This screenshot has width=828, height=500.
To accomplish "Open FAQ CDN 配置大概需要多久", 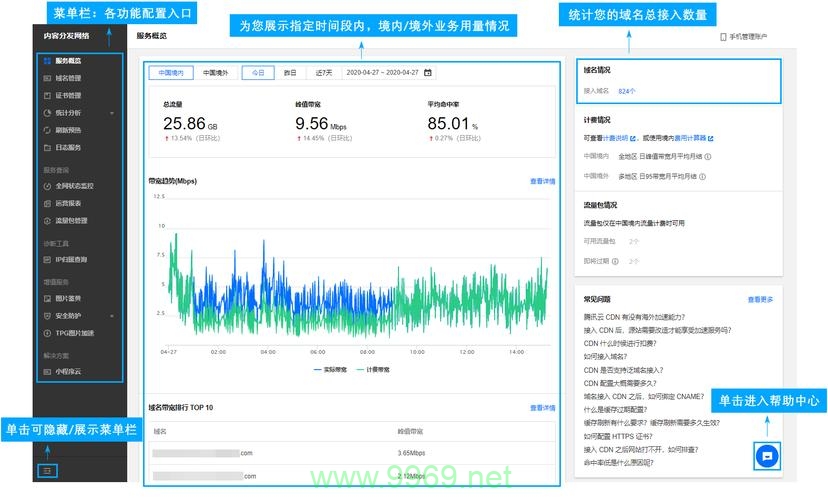I will pyautogui.click(x=620, y=383).
